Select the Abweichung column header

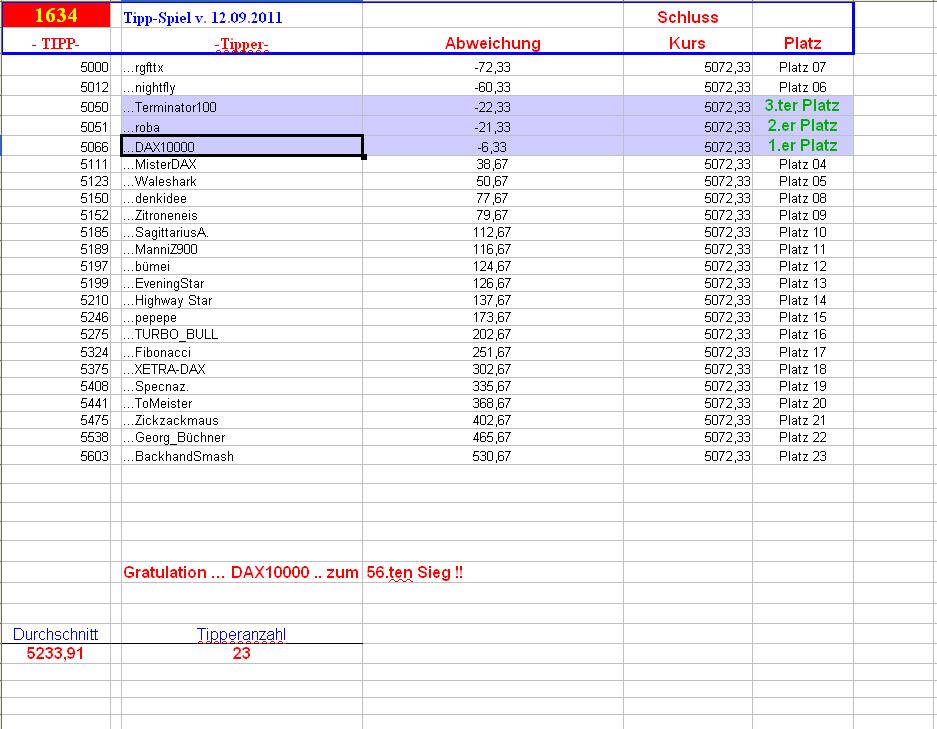(494, 43)
